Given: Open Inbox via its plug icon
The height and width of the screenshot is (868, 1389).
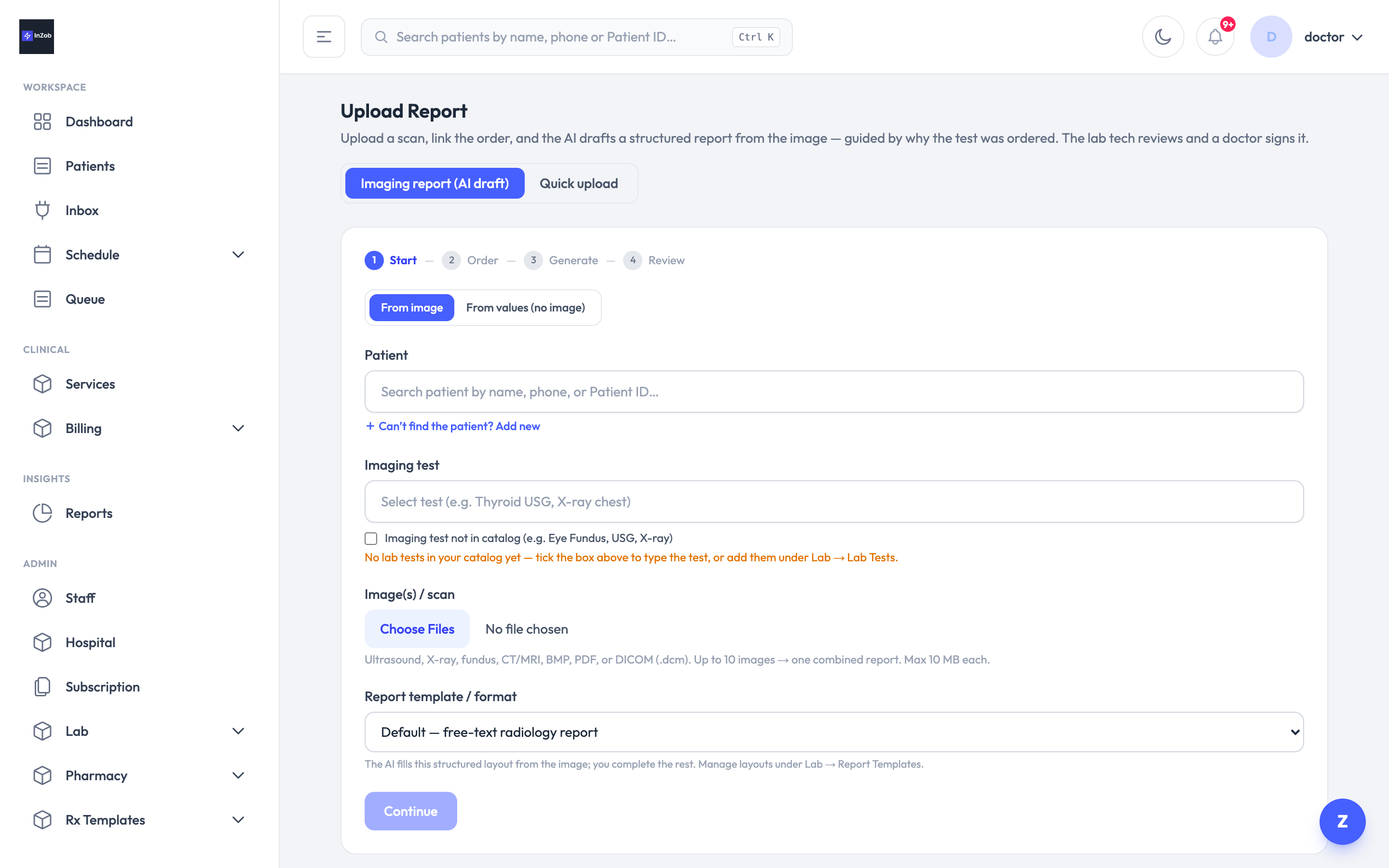Looking at the screenshot, I should [42, 211].
